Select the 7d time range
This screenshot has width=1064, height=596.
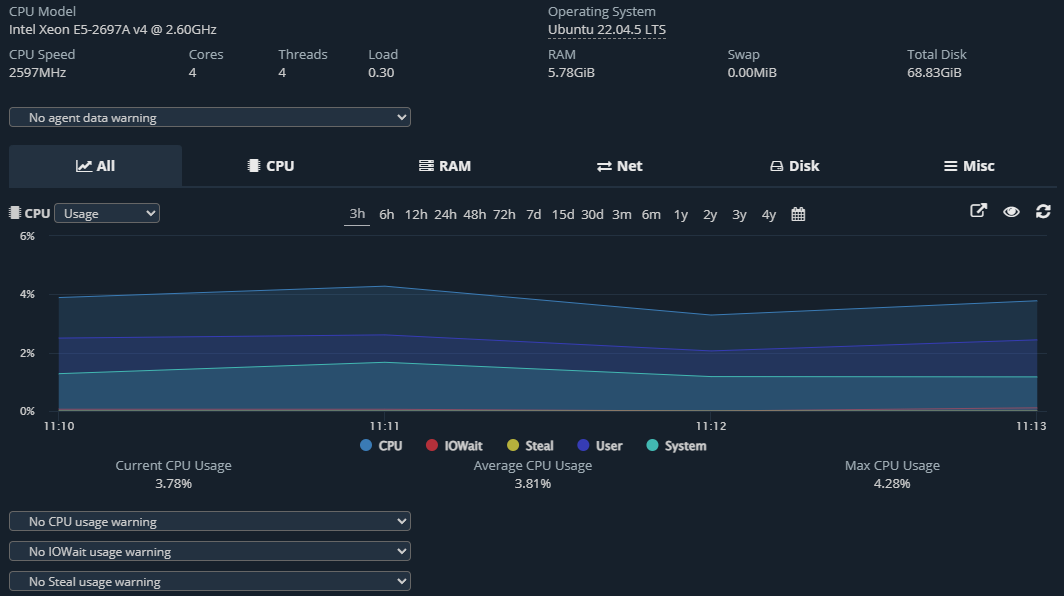tap(533, 214)
